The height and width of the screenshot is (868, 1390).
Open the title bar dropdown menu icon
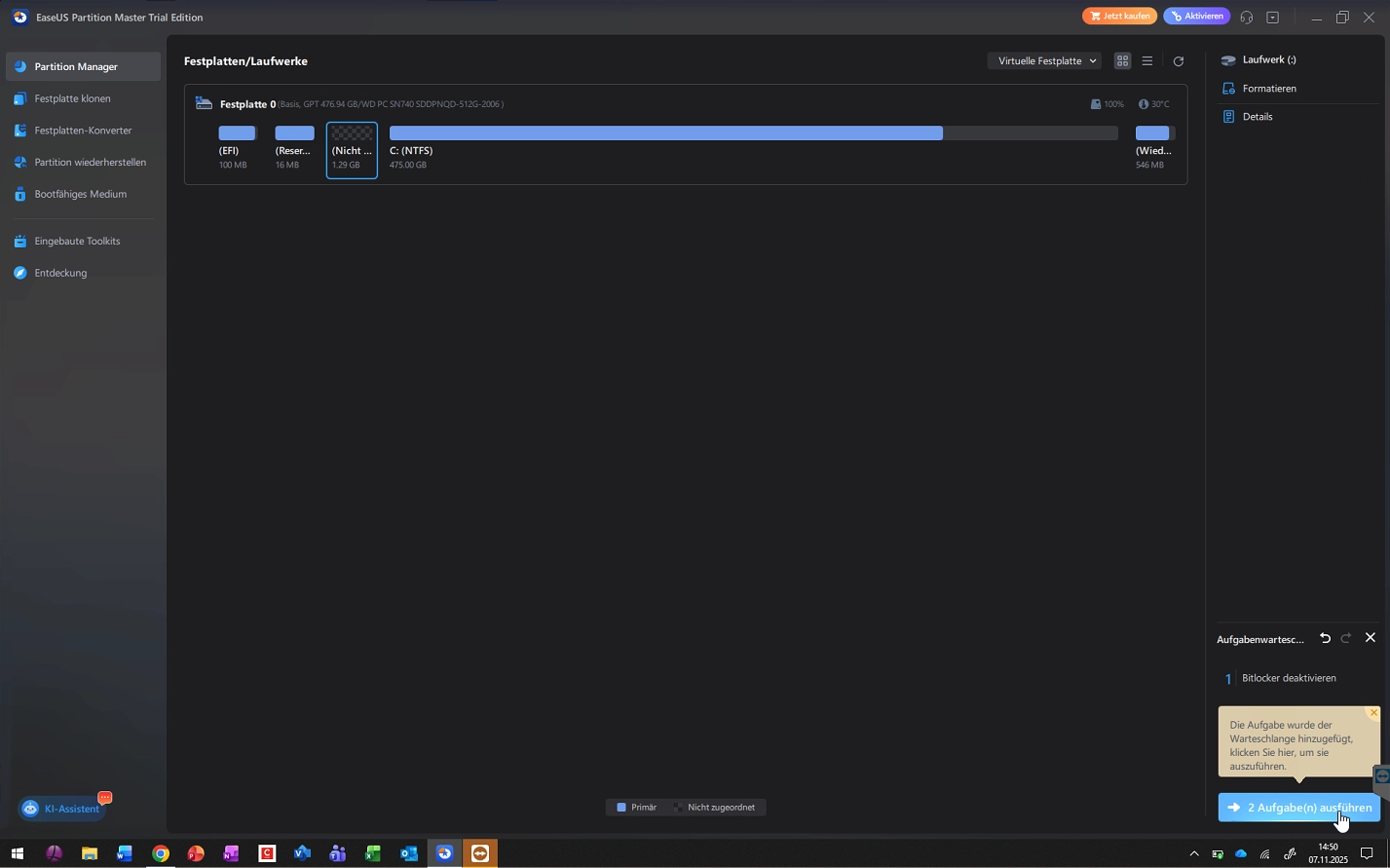(x=1272, y=18)
